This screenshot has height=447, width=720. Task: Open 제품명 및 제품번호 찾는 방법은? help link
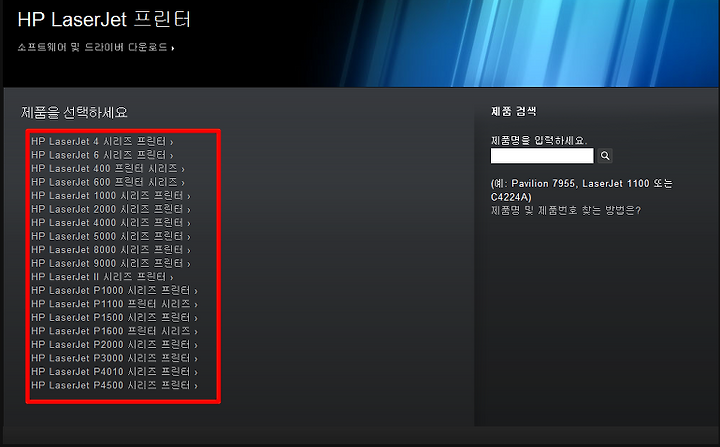coord(566,210)
